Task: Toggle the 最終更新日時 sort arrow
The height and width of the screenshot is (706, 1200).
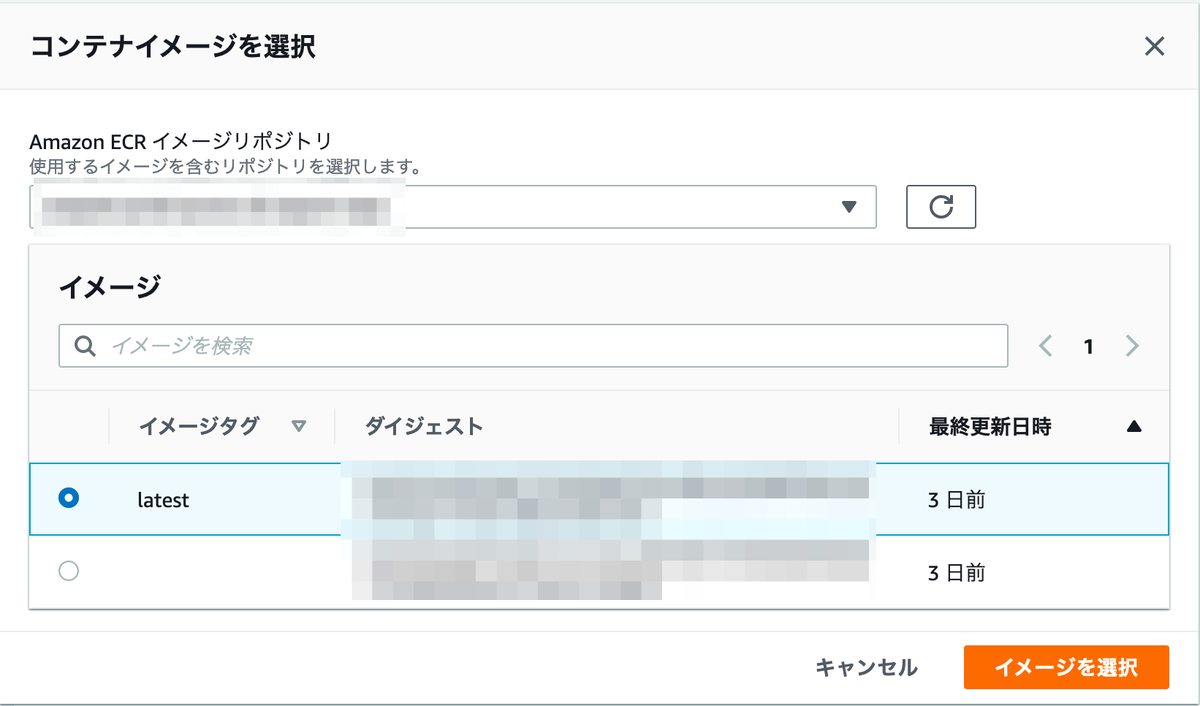Action: coord(1134,425)
